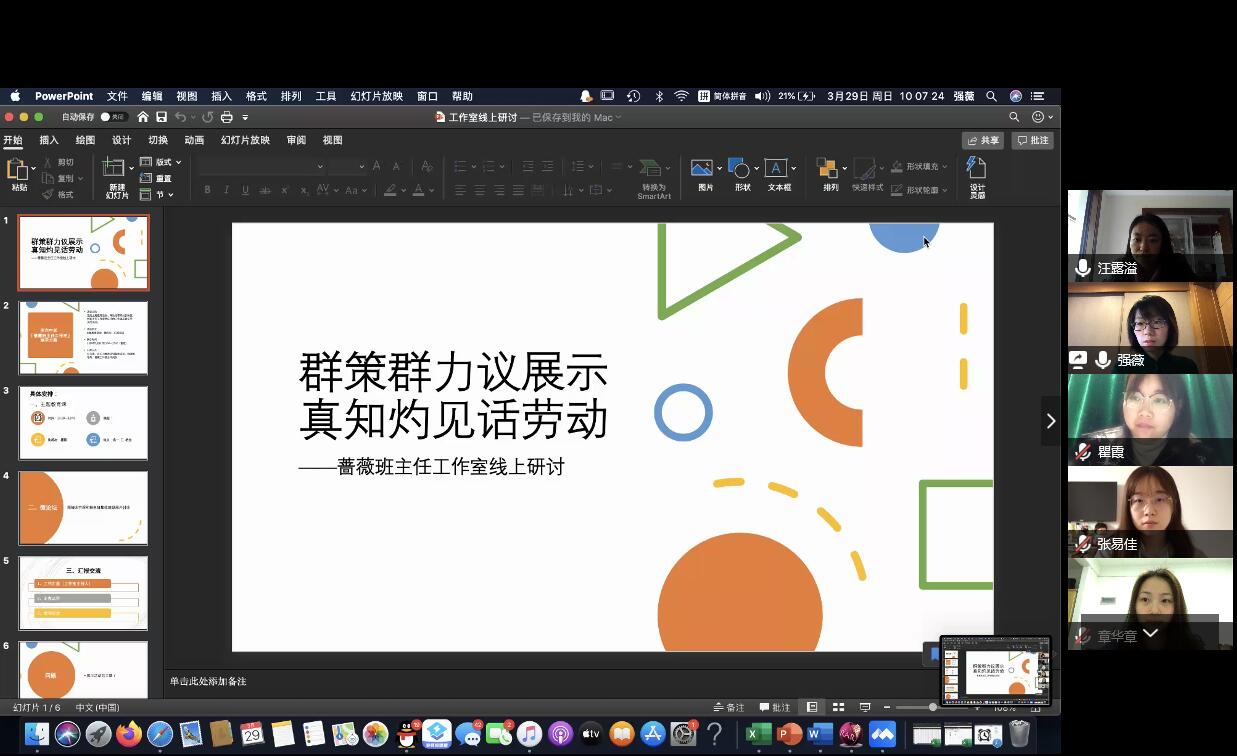Toggle the AutoSave (自动保存) switch

(x=111, y=117)
